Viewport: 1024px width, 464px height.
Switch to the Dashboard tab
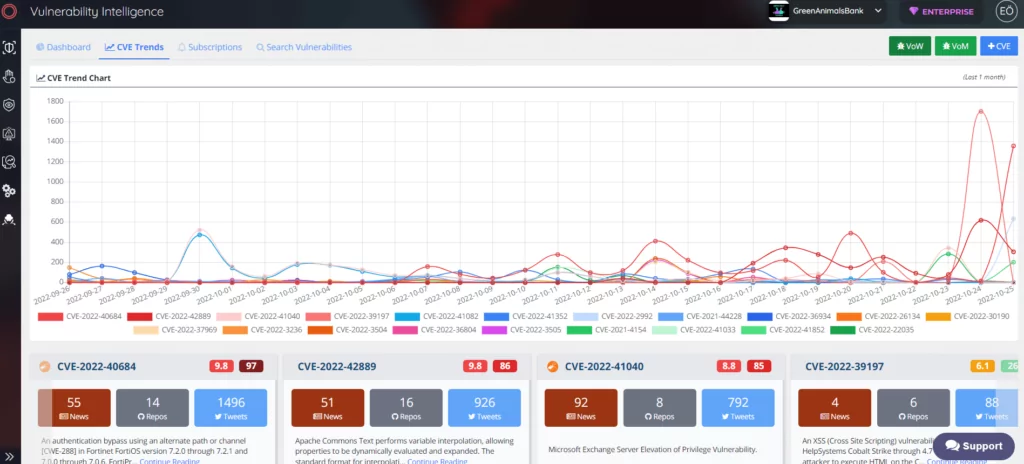pos(63,47)
